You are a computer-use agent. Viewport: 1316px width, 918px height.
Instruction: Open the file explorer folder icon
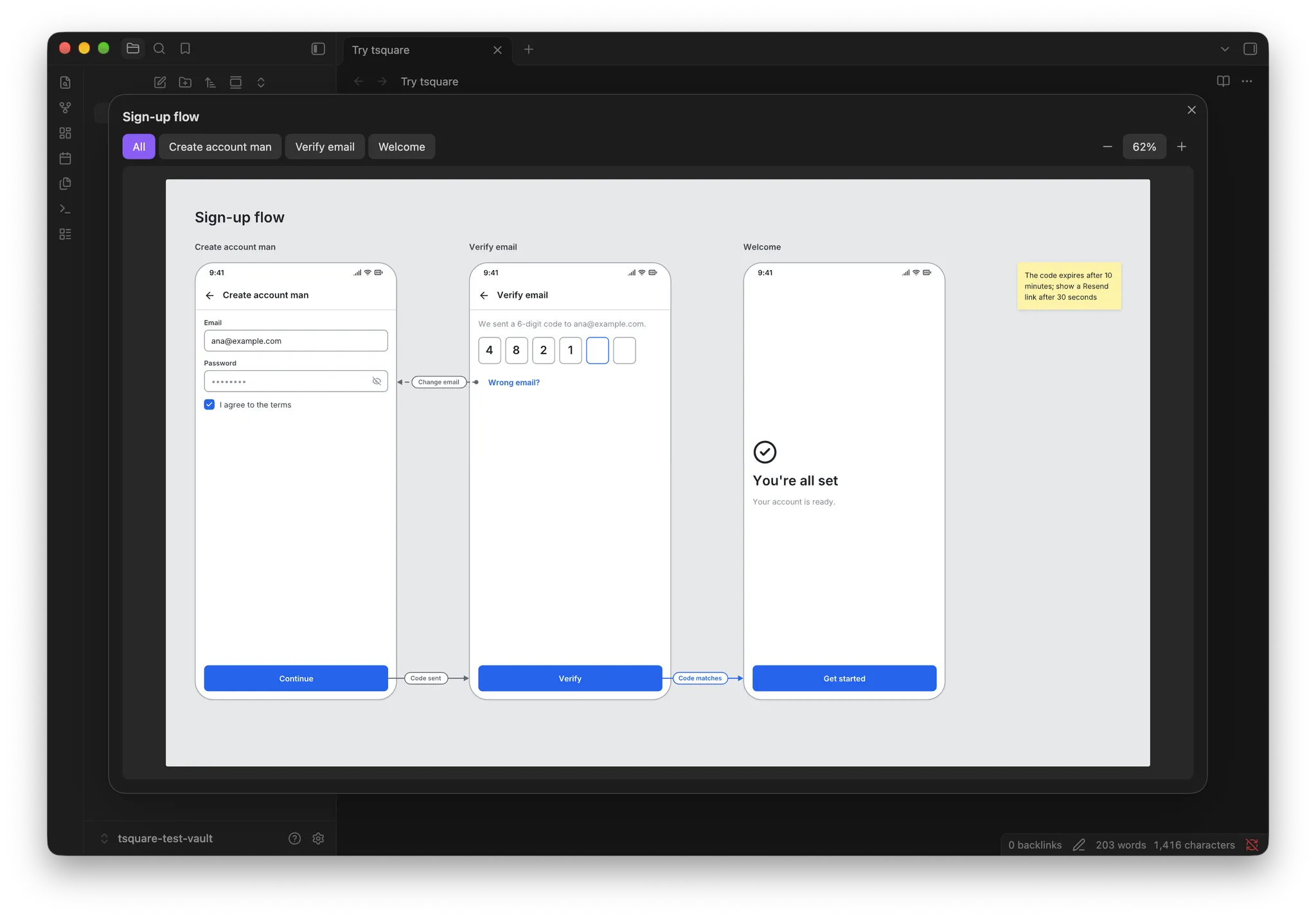point(133,48)
